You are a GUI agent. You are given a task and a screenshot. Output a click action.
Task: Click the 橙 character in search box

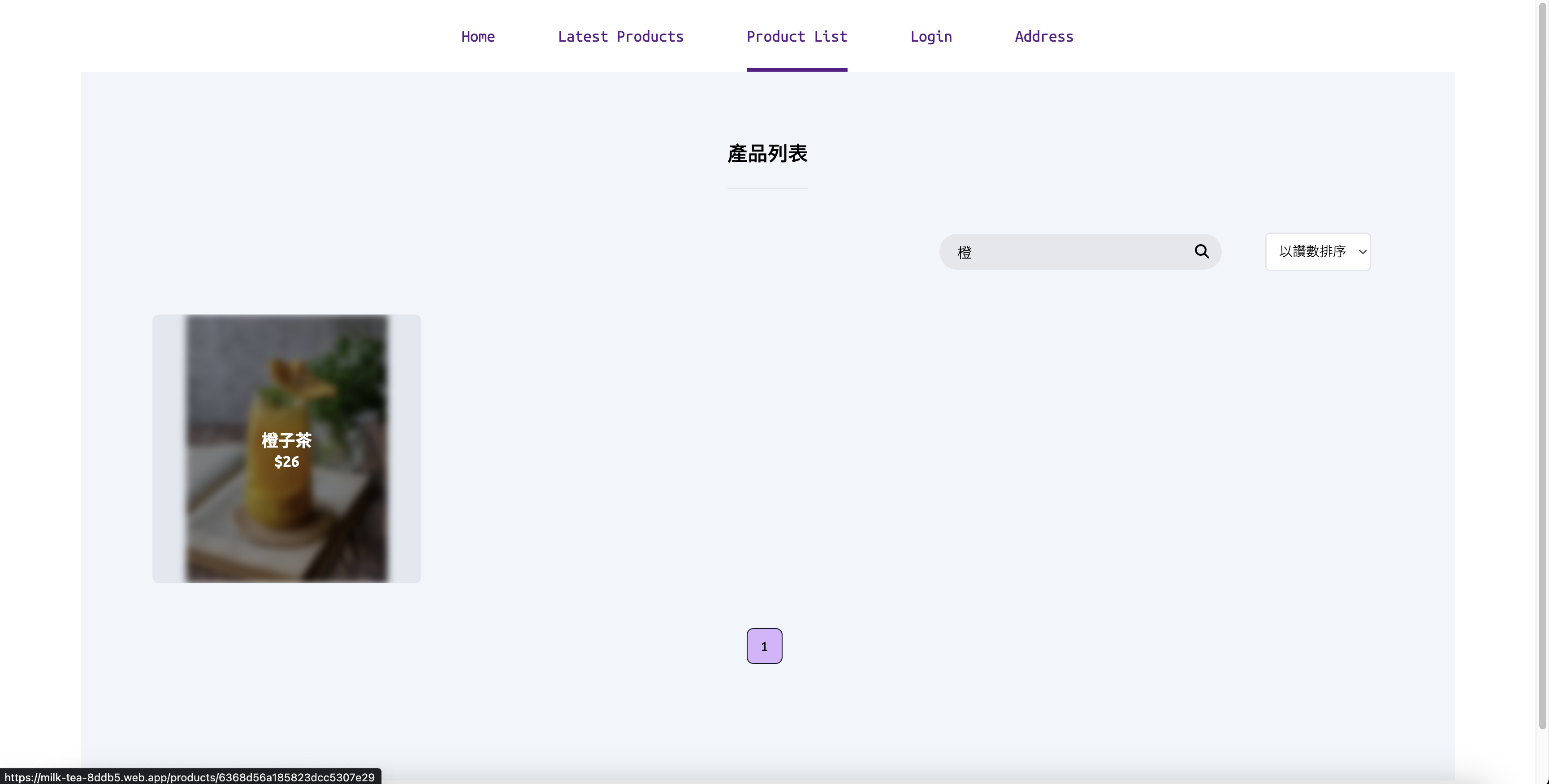coord(964,253)
